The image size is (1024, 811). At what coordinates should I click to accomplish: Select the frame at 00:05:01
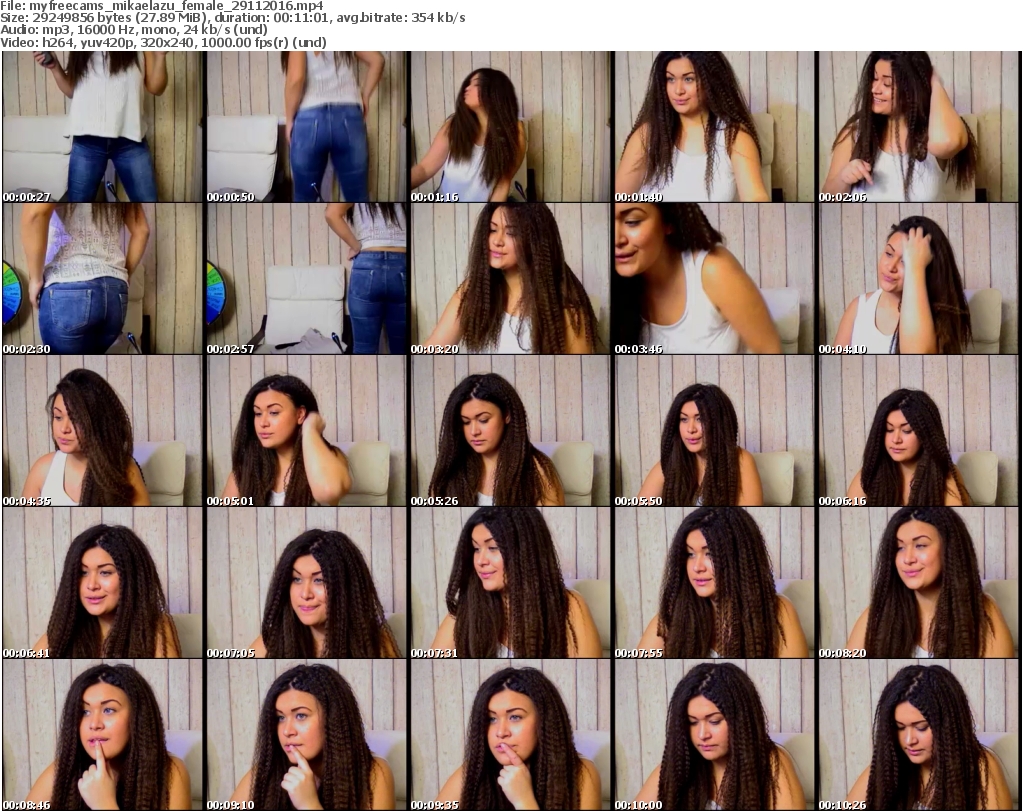(306, 431)
